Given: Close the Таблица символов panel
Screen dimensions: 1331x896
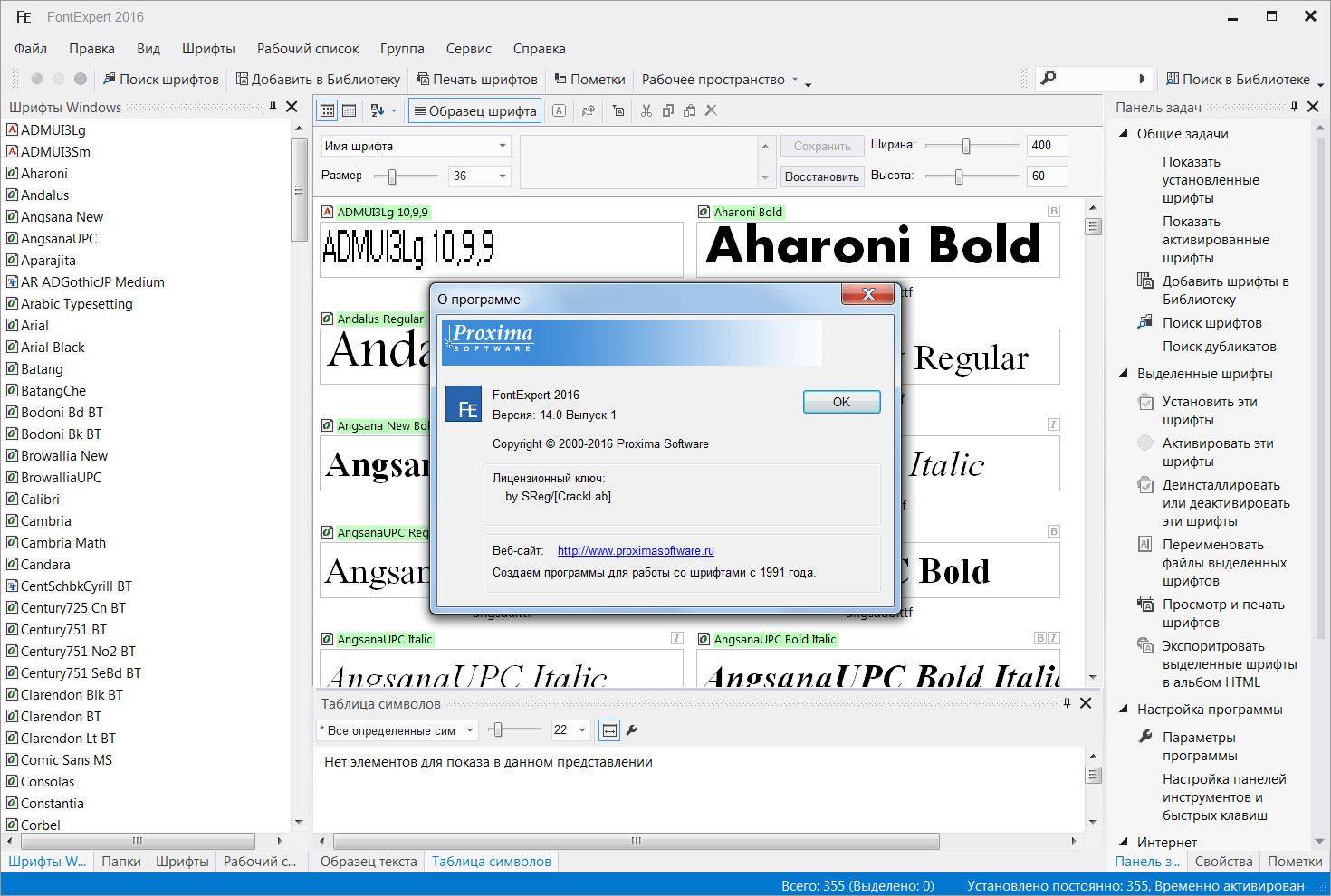Looking at the screenshot, I should (1086, 703).
